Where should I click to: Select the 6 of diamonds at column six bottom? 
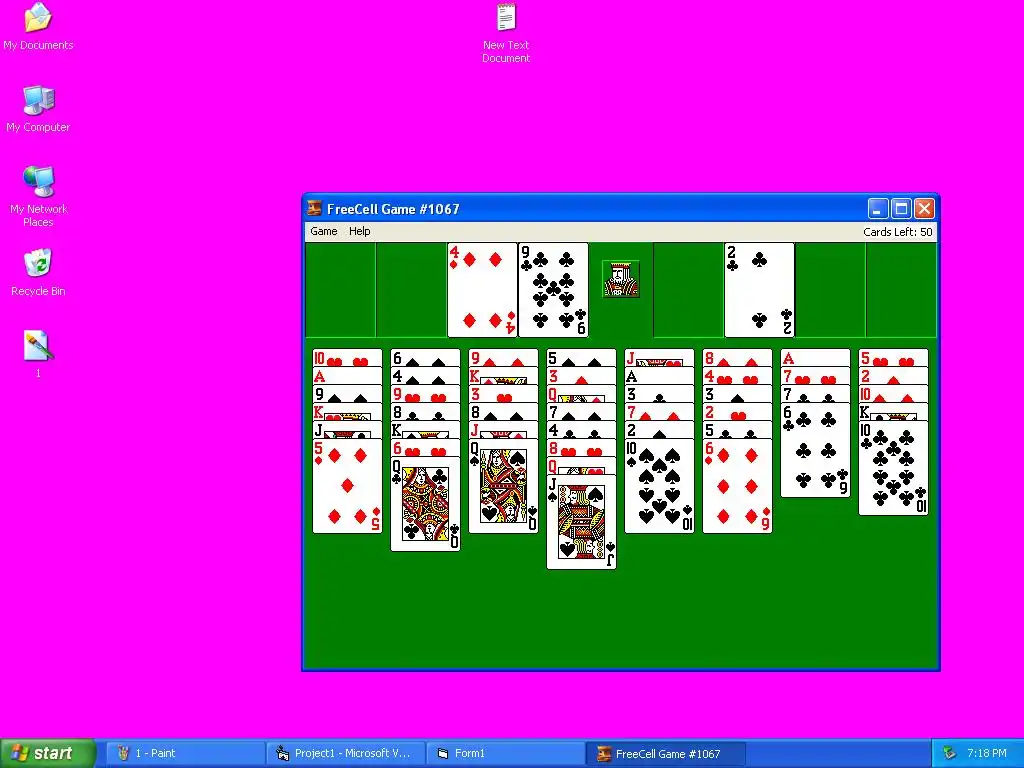737,486
